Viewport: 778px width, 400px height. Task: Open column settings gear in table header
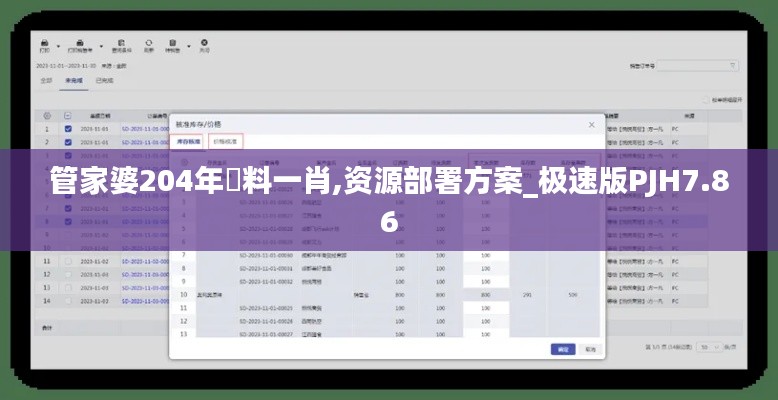46,116
